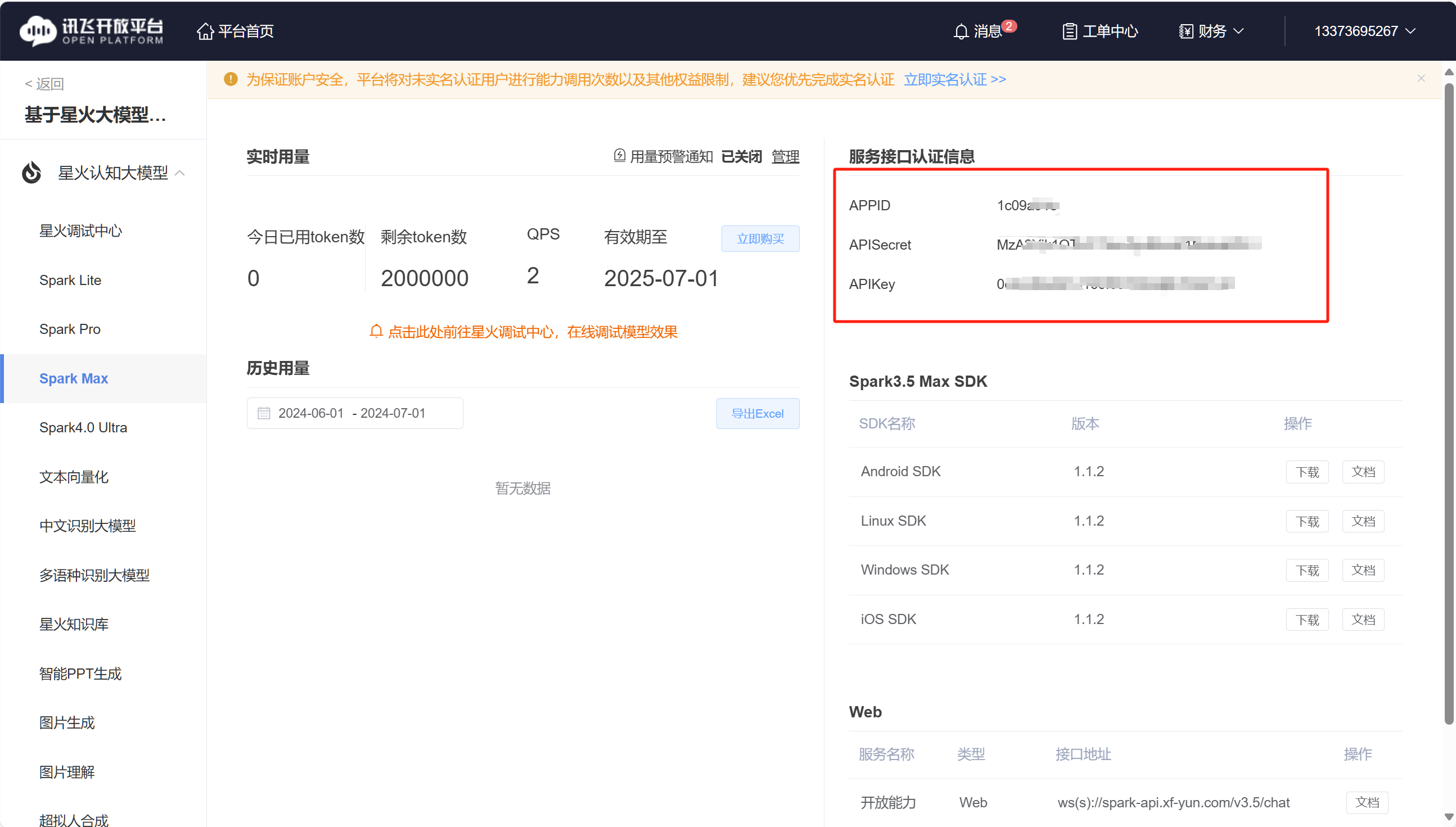Go back via 返回 link

click(44, 84)
